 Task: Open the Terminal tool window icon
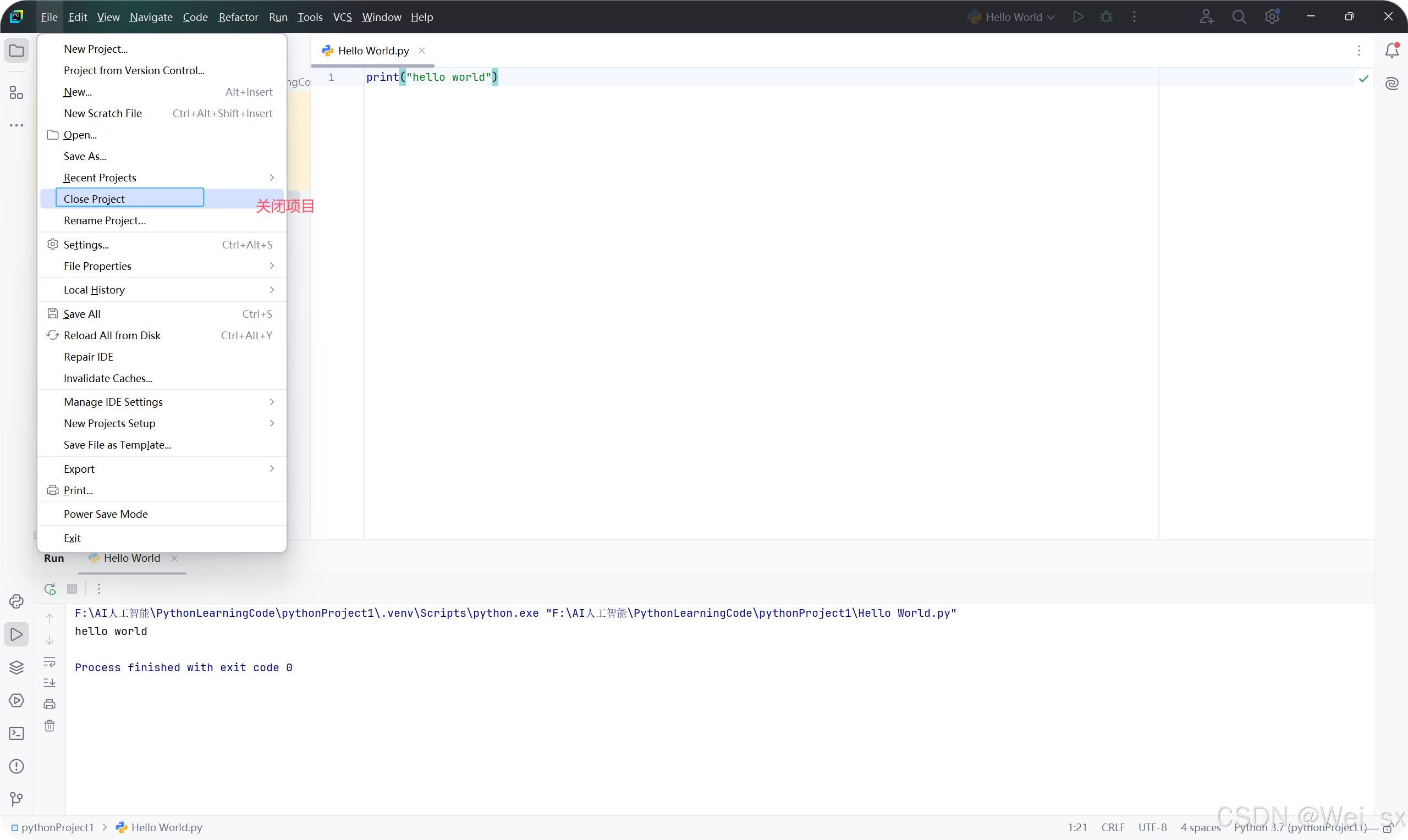(x=16, y=733)
